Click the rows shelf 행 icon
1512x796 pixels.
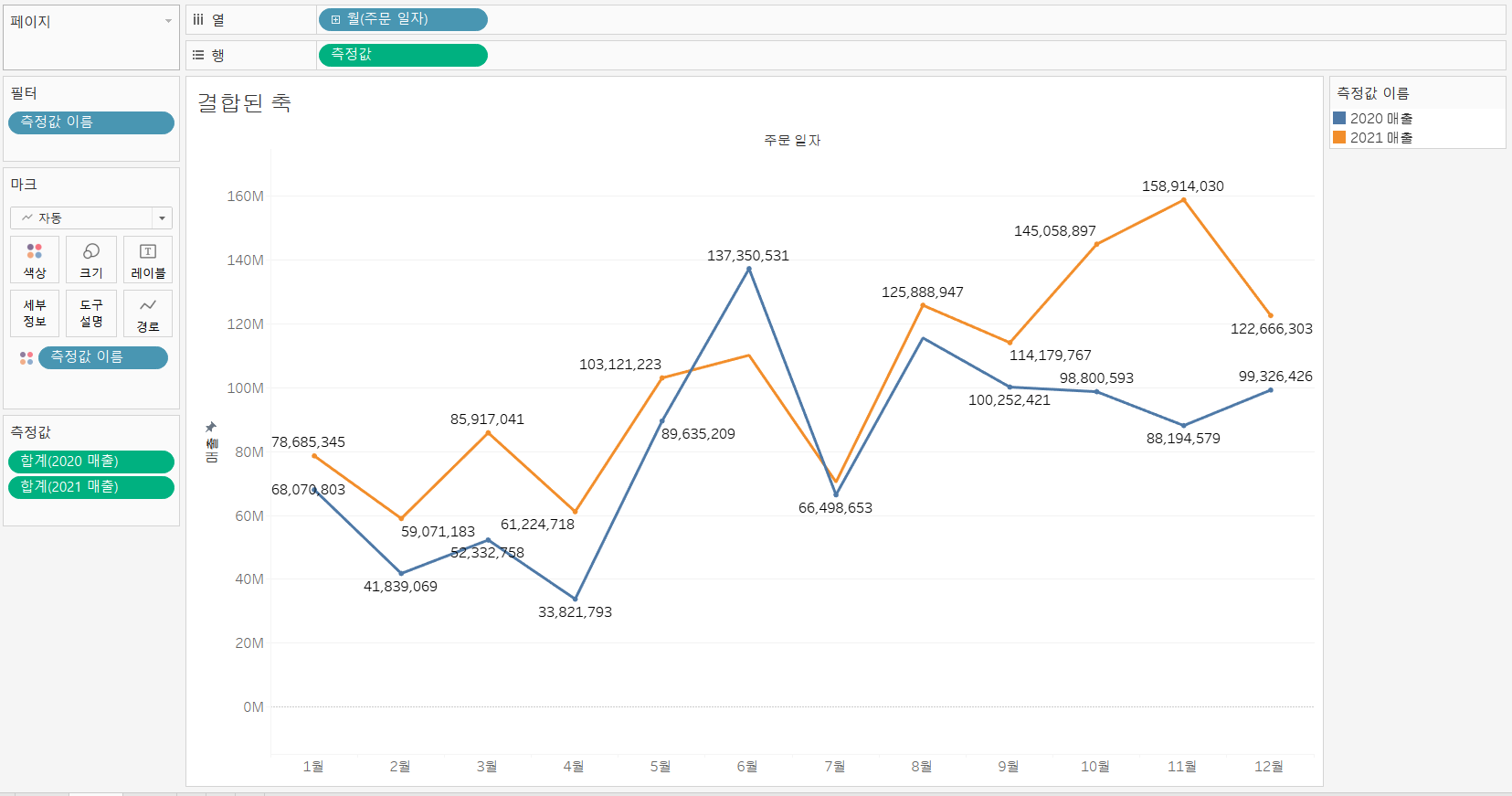tap(198, 55)
